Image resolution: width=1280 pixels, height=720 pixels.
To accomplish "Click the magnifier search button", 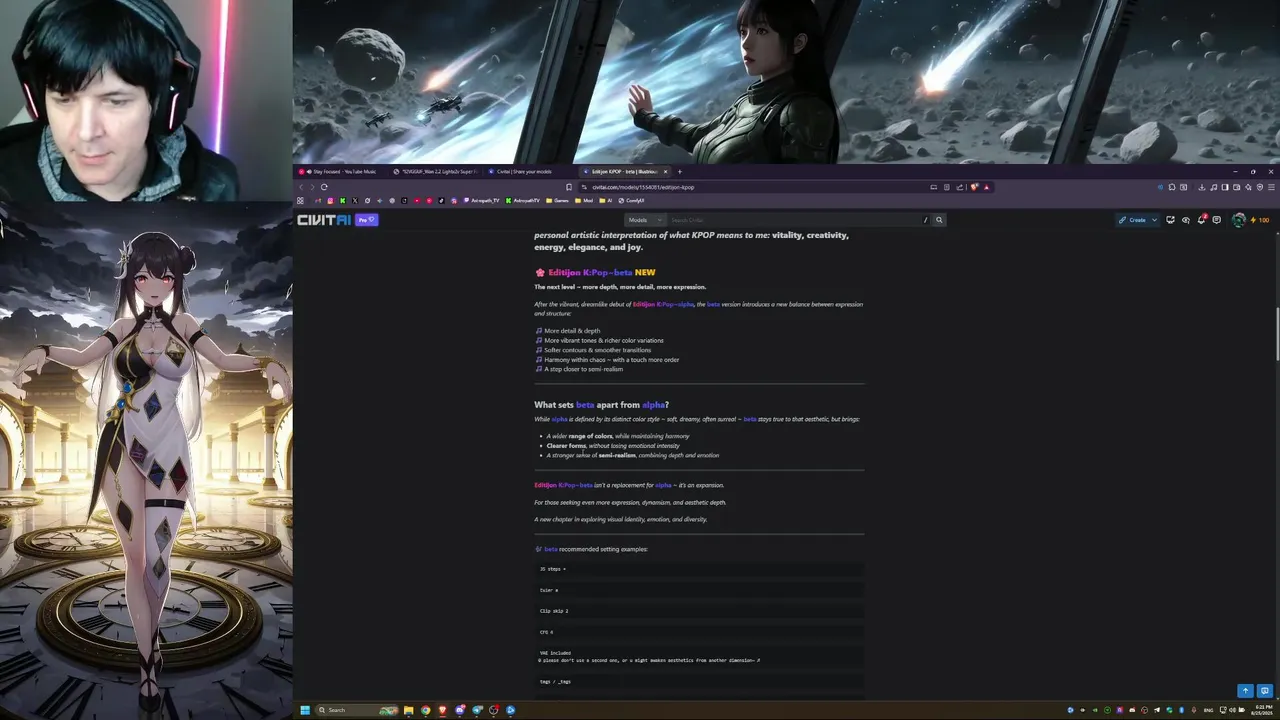I will point(939,220).
